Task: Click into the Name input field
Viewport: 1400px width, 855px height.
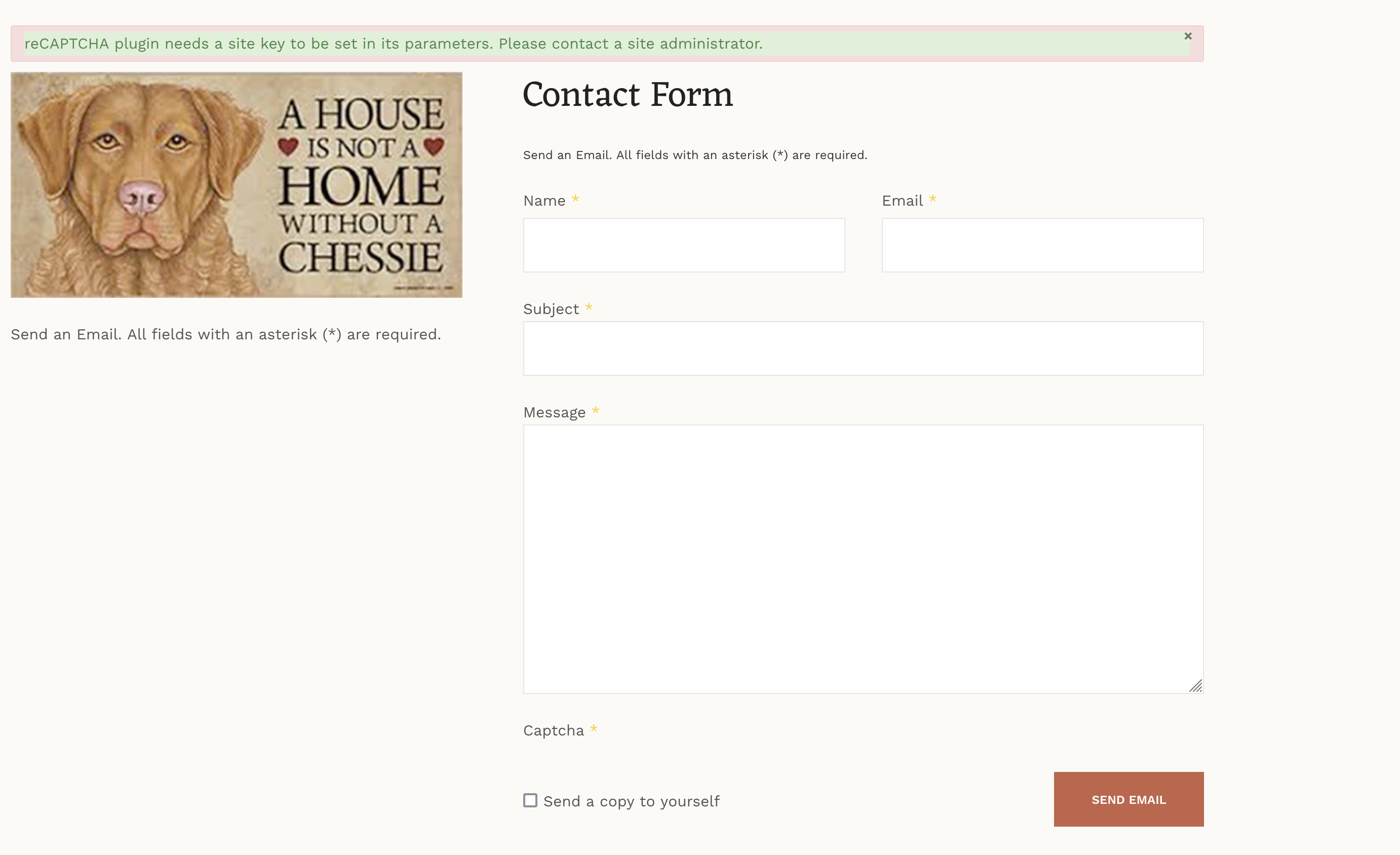Action: click(683, 245)
